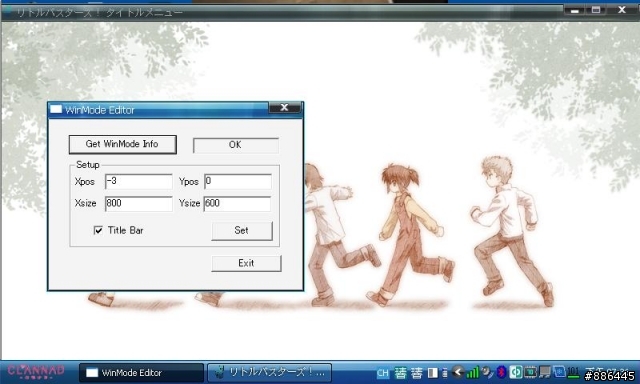Click the second 喜 IME tray icon

click(417, 373)
